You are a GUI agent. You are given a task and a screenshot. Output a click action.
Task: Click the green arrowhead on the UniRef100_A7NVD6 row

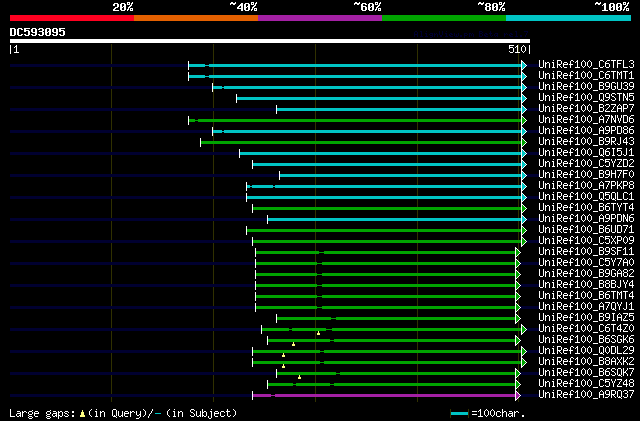pos(524,120)
